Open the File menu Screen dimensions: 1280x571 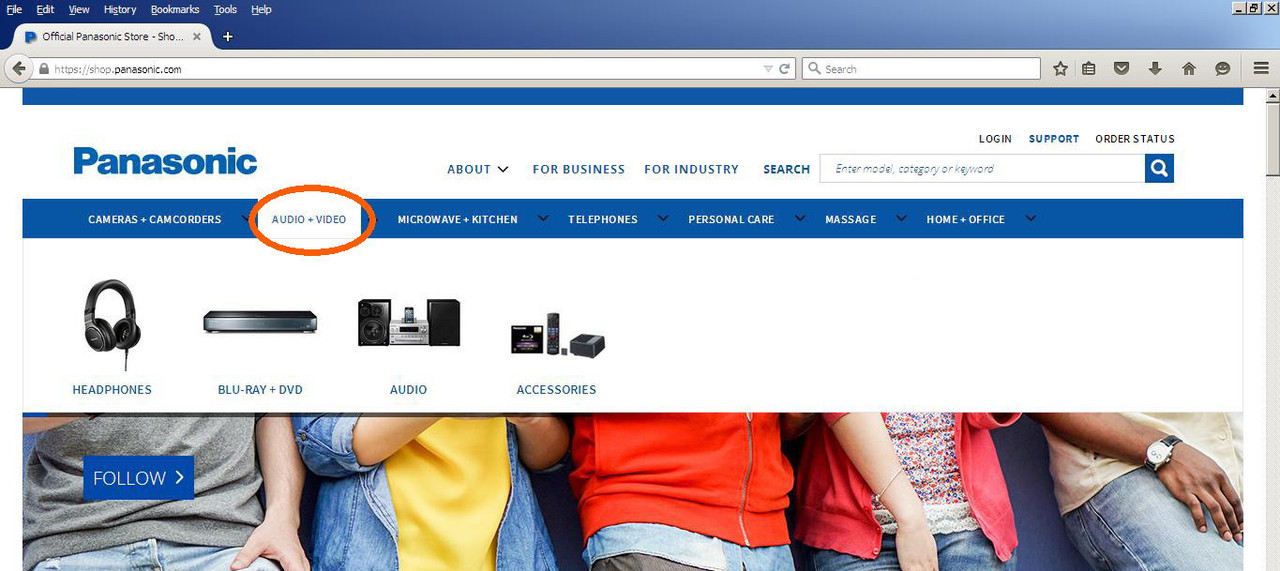14,9
